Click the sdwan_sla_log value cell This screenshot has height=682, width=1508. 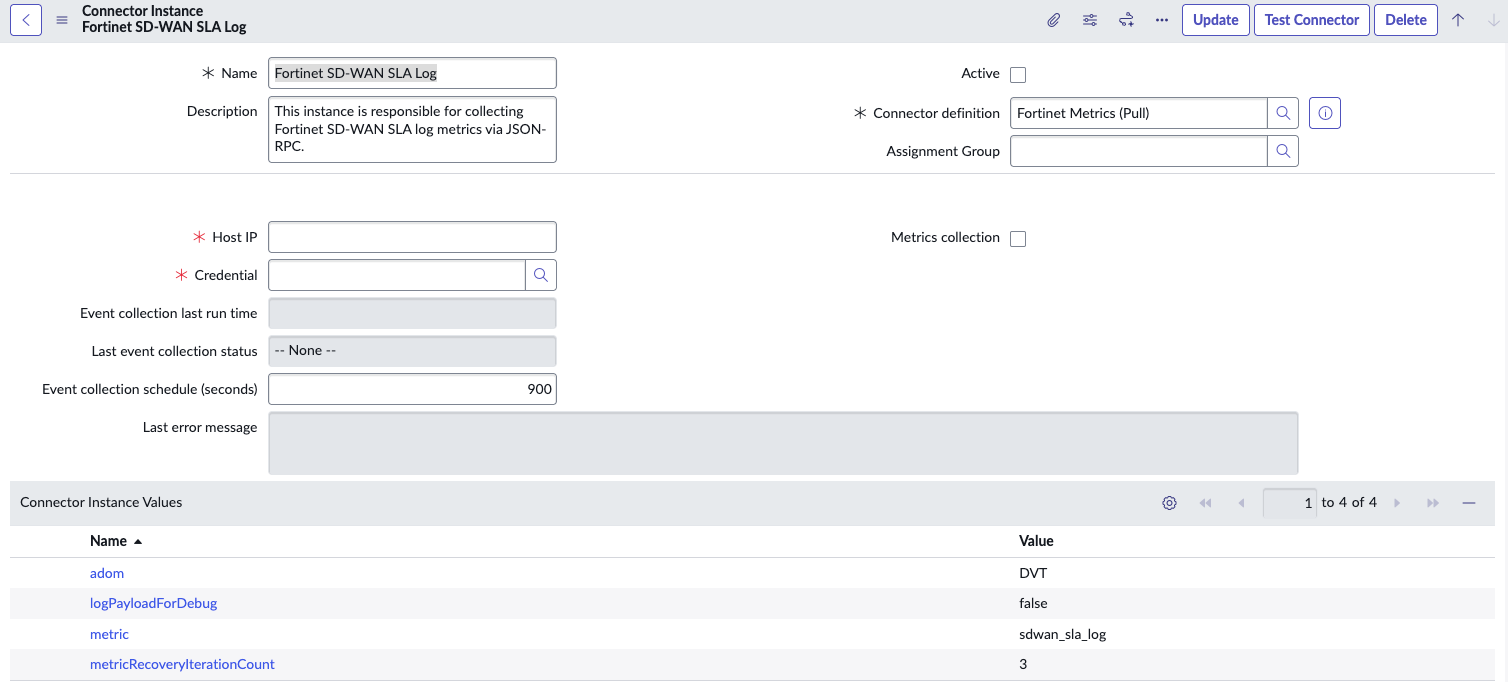click(x=1062, y=634)
